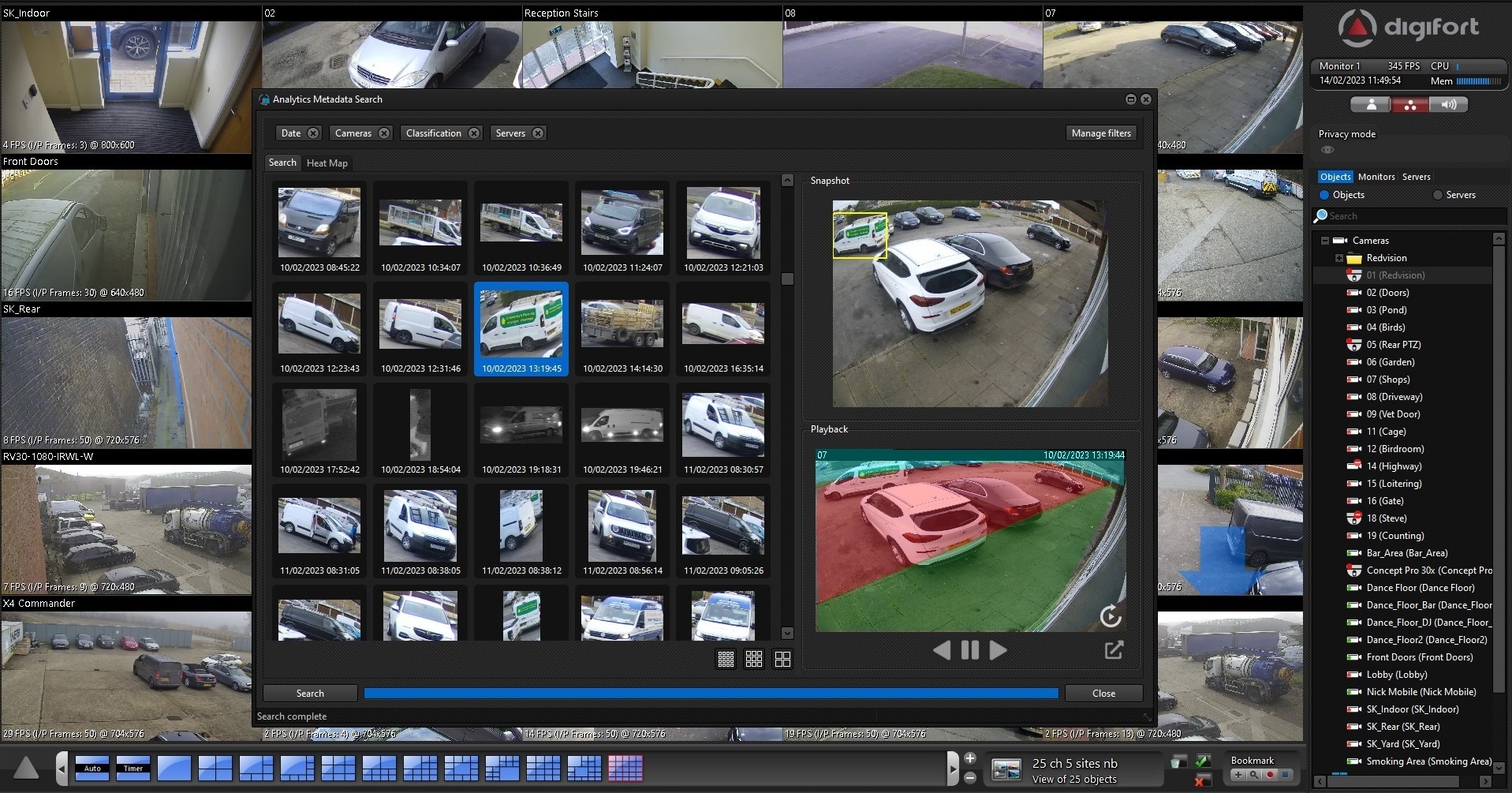Click the up triangle in bottom bar
Screen dimensions: 1512x793
click(x=26, y=768)
